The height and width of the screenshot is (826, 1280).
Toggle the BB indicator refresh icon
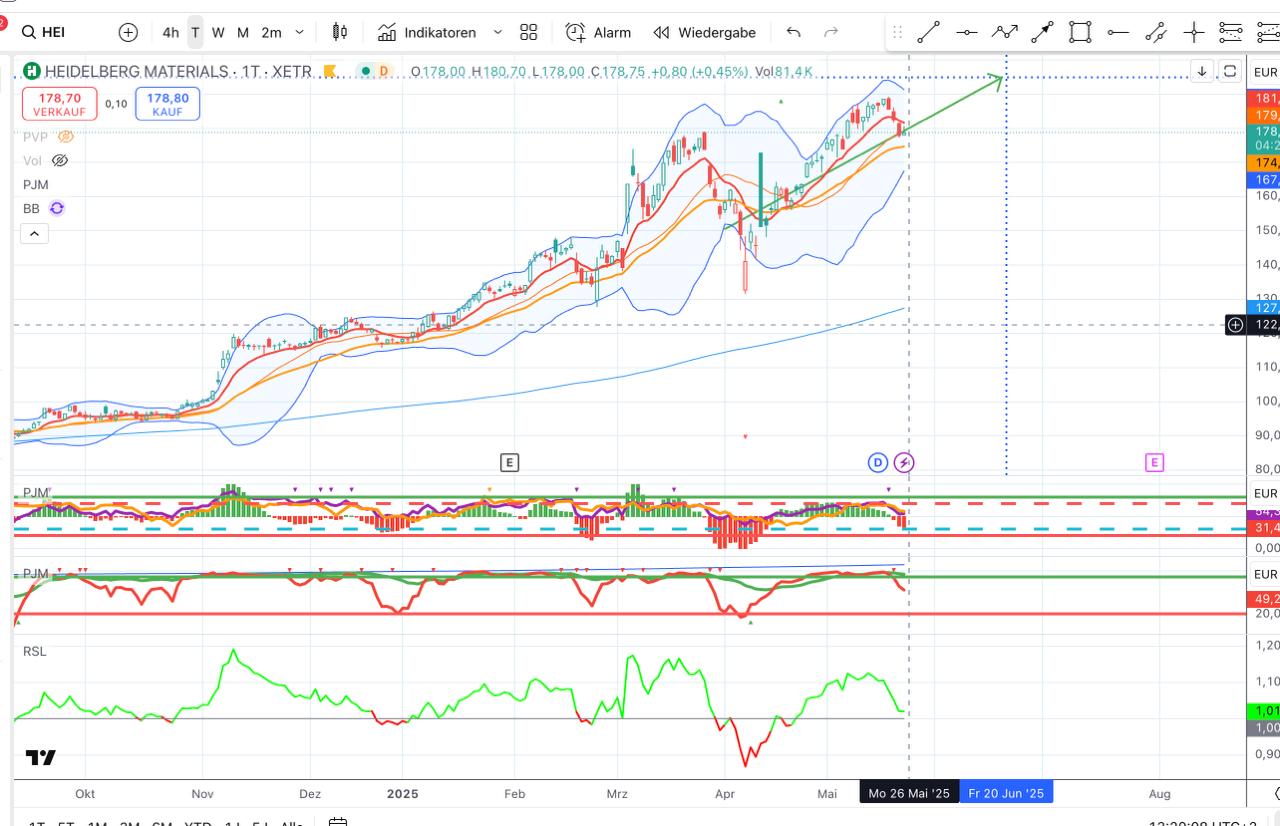pyautogui.click(x=57, y=208)
